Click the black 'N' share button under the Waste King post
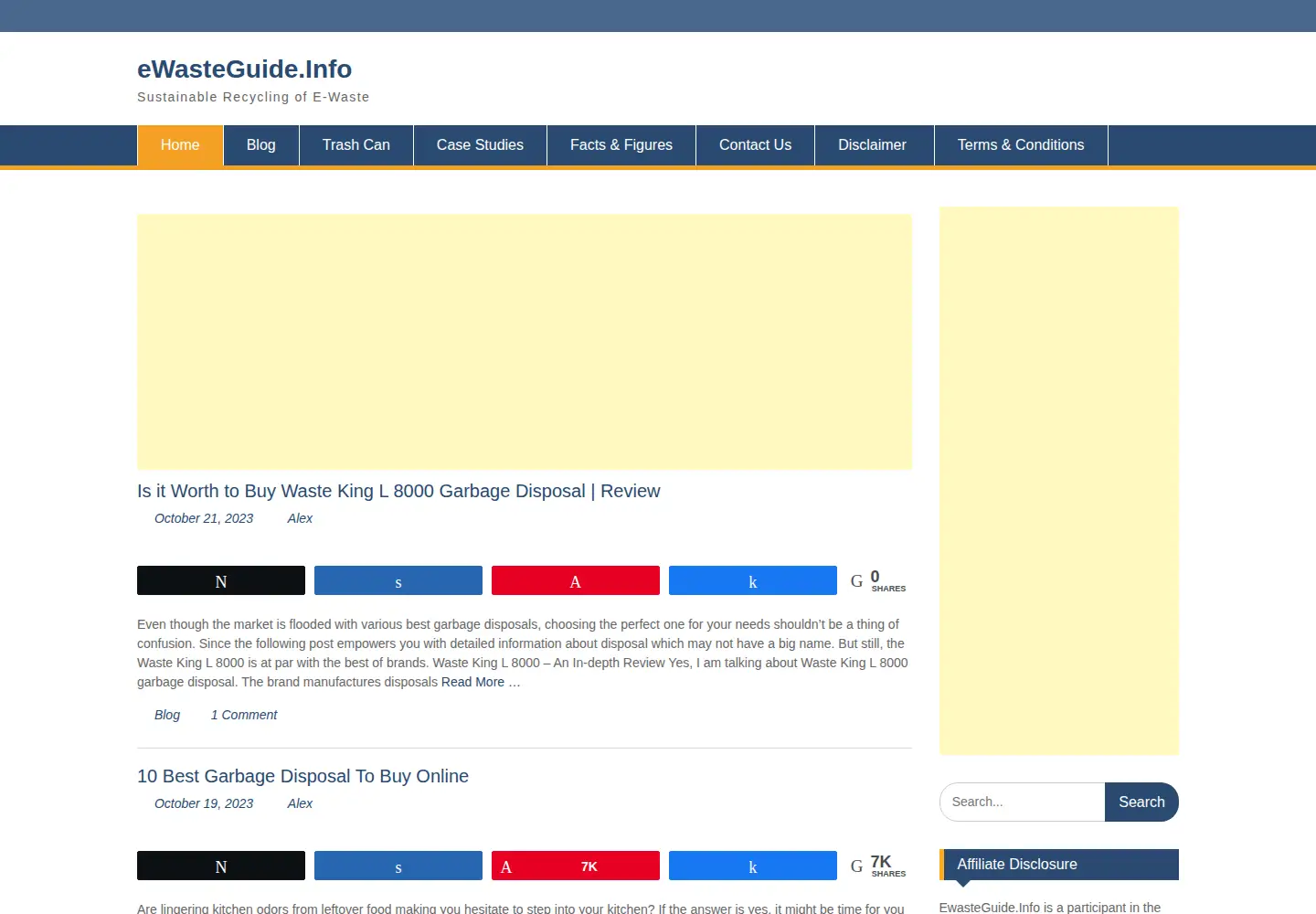The height and width of the screenshot is (914, 1316). [x=221, y=580]
